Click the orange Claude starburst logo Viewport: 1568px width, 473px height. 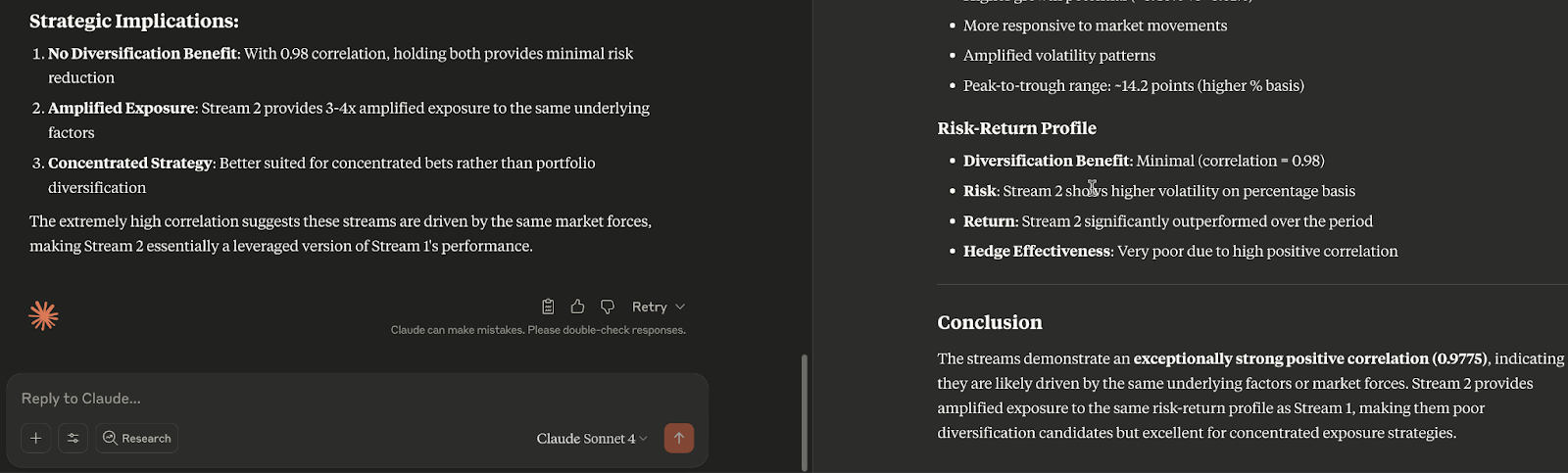(x=44, y=315)
